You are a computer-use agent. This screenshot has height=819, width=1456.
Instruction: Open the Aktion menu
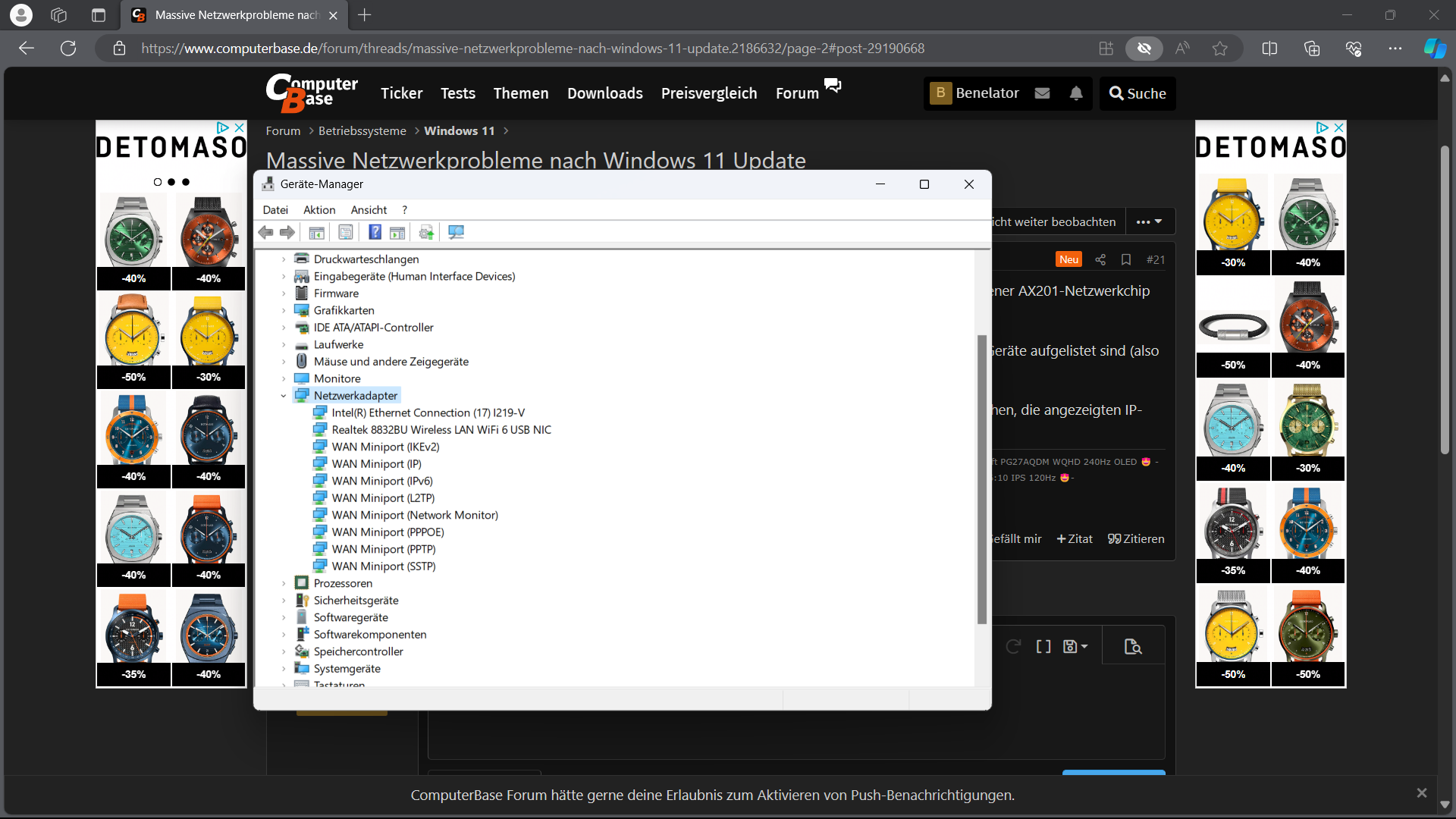pos(318,210)
